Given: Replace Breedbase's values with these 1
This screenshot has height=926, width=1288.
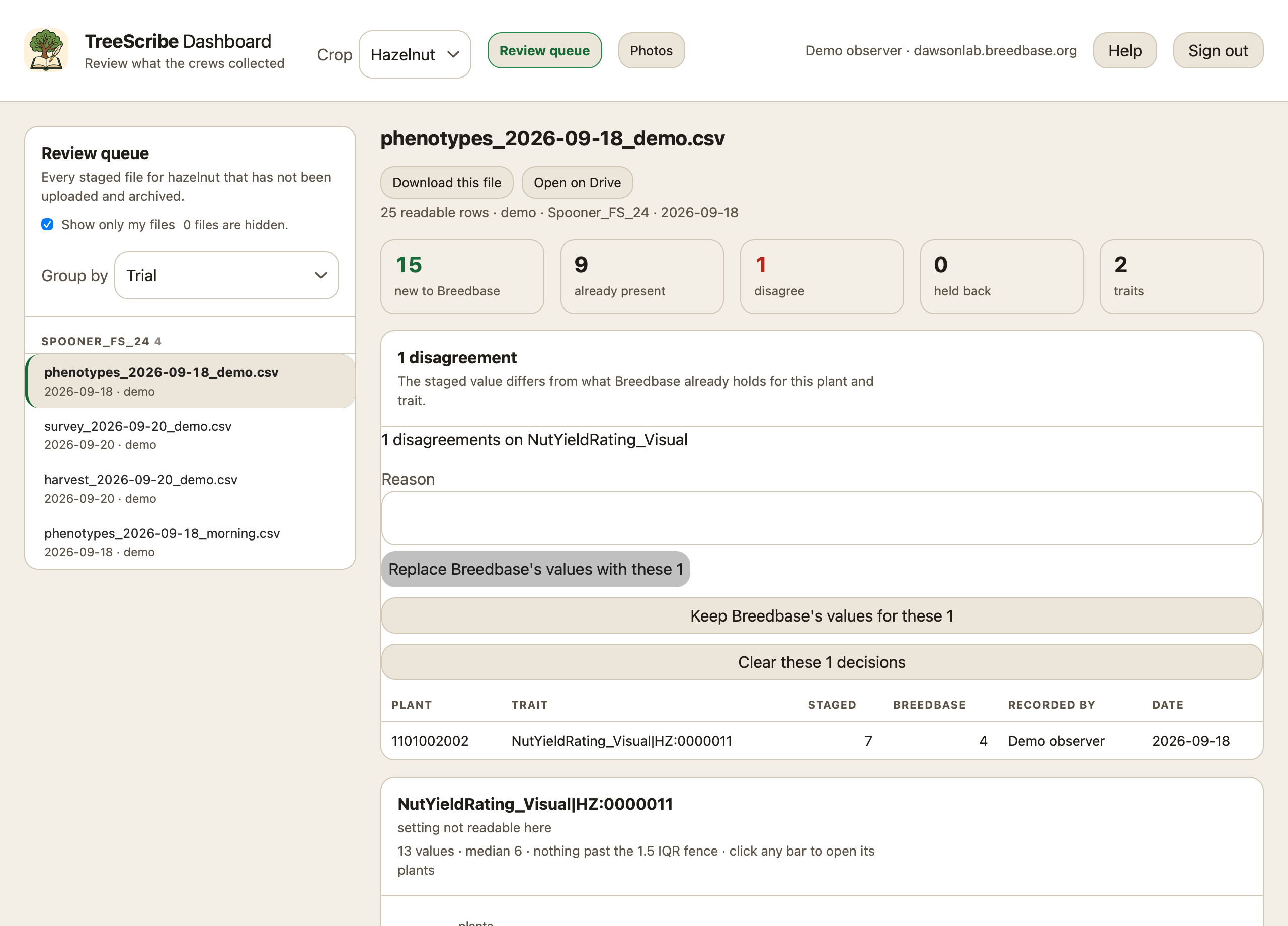Looking at the screenshot, I should pos(535,569).
